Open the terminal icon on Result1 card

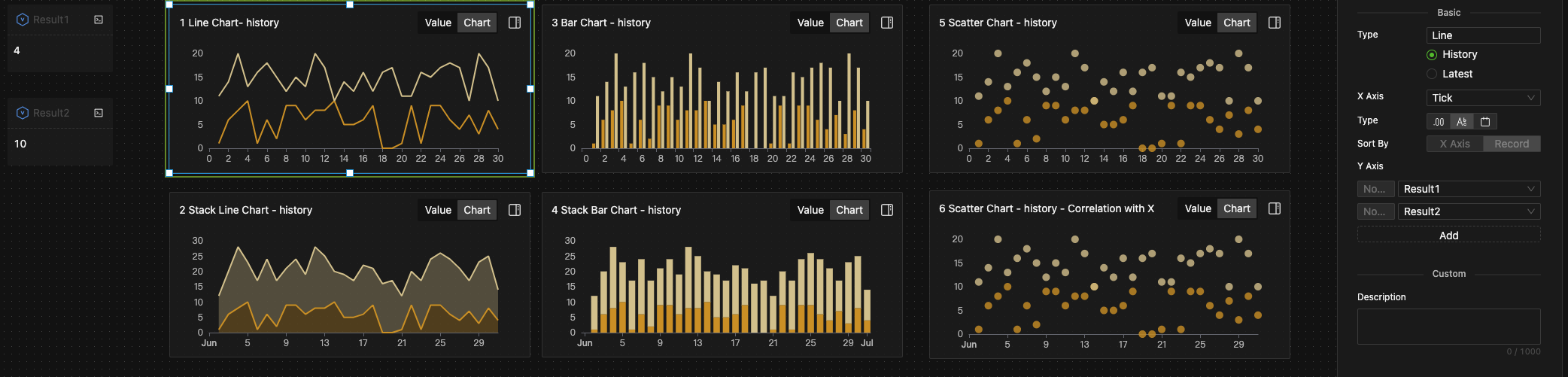coord(99,20)
